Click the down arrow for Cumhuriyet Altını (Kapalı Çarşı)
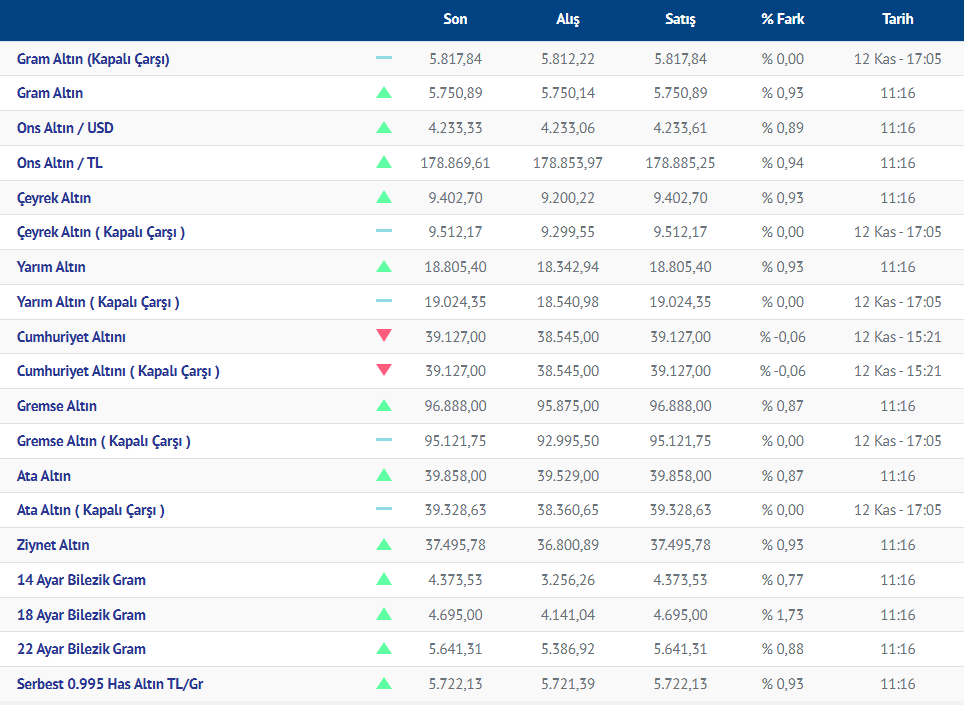This screenshot has height=705, width=964. click(x=384, y=371)
